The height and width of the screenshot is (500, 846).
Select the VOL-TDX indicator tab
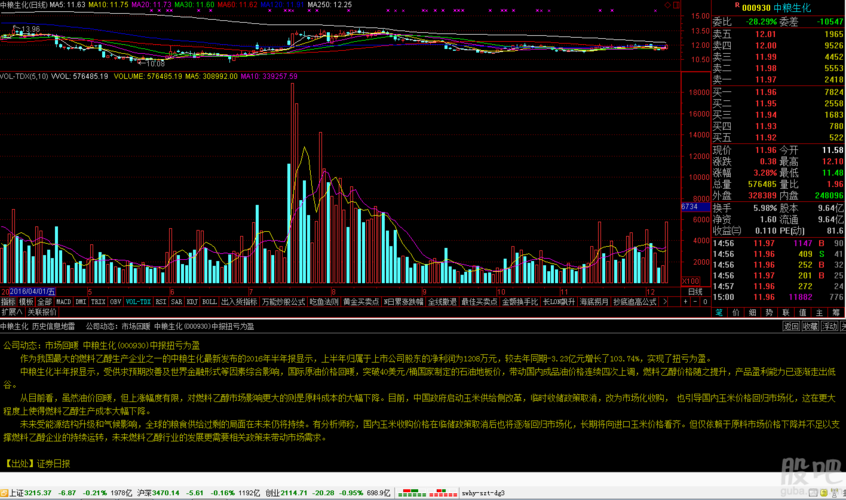pyautogui.click(x=139, y=302)
